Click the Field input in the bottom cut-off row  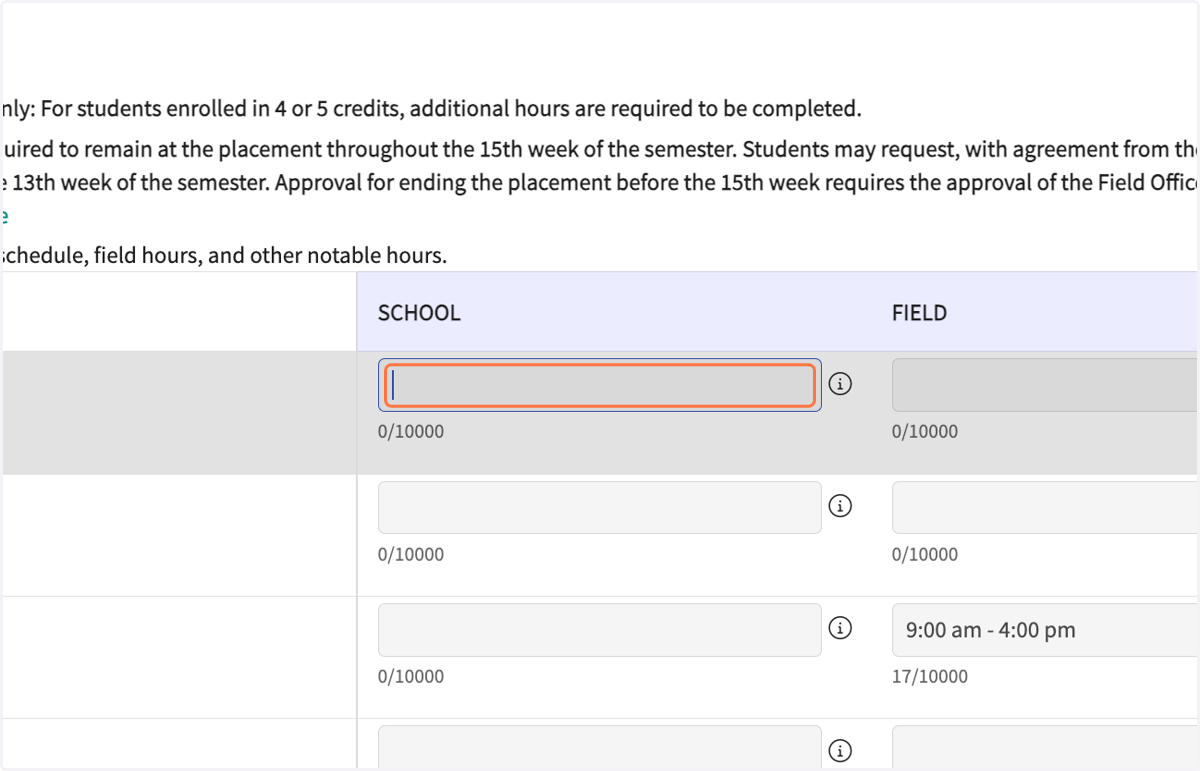(1046, 748)
